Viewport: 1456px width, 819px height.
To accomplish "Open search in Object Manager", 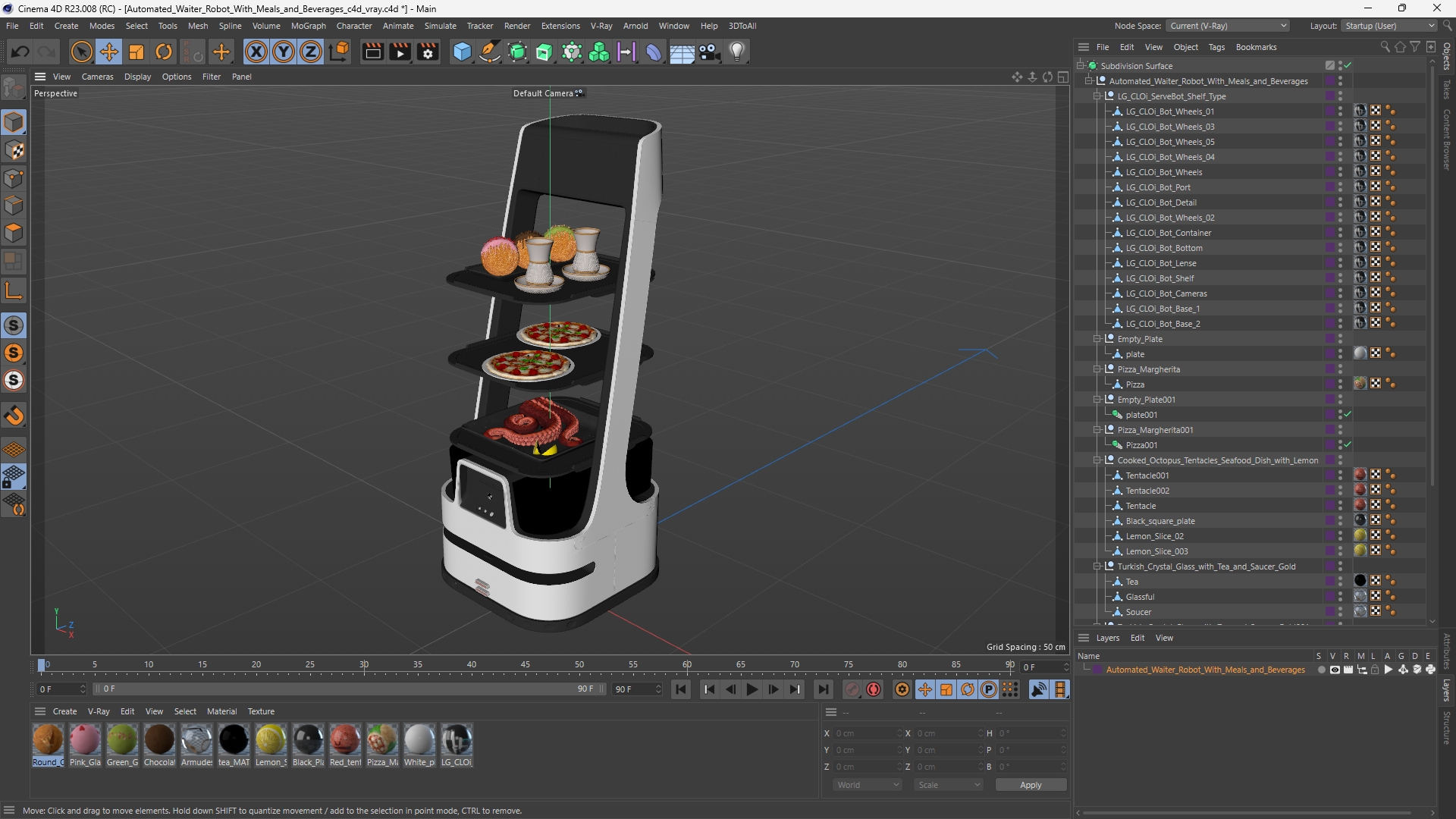I will [x=1385, y=47].
